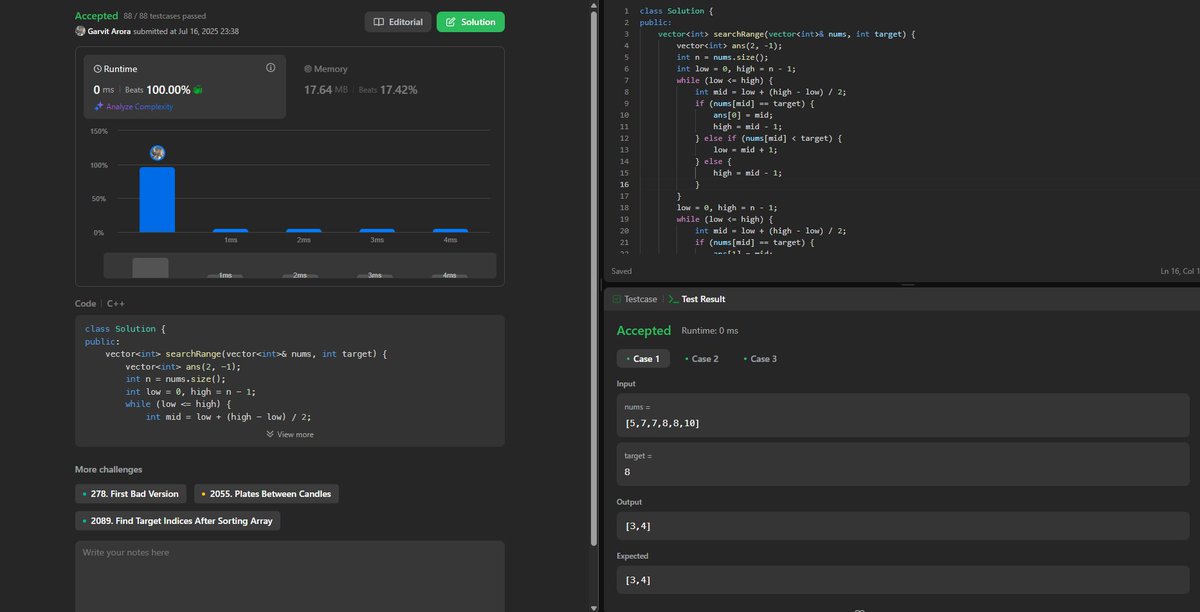Viewport: 1200px width, 612px height.
Task: Click the info icon in the Runtime card
Action: click(271, 68)
